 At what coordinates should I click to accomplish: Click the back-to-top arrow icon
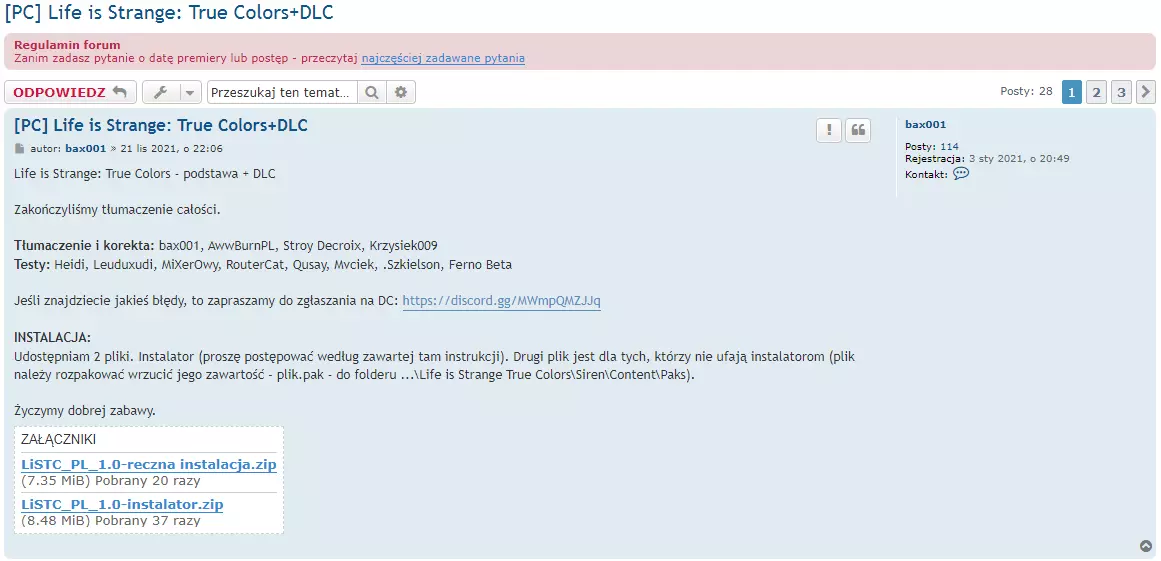[1145, 546]
